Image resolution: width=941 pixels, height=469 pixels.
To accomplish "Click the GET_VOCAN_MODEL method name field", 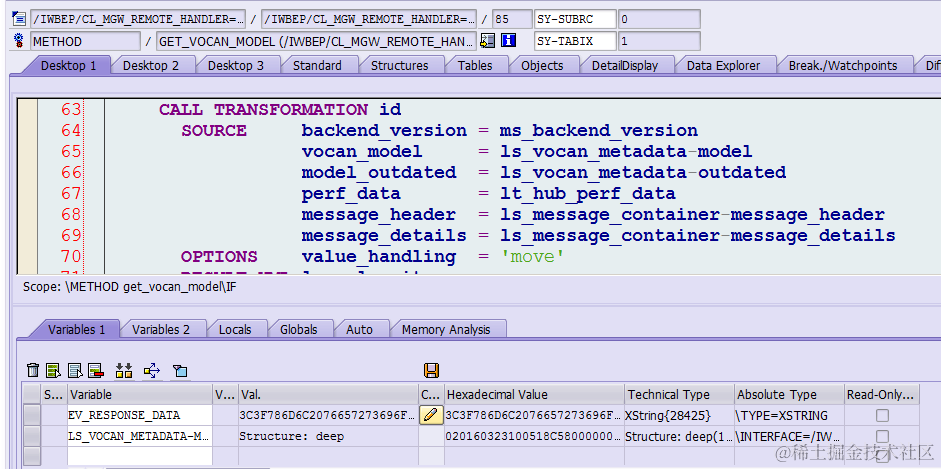I will point(316,41).
